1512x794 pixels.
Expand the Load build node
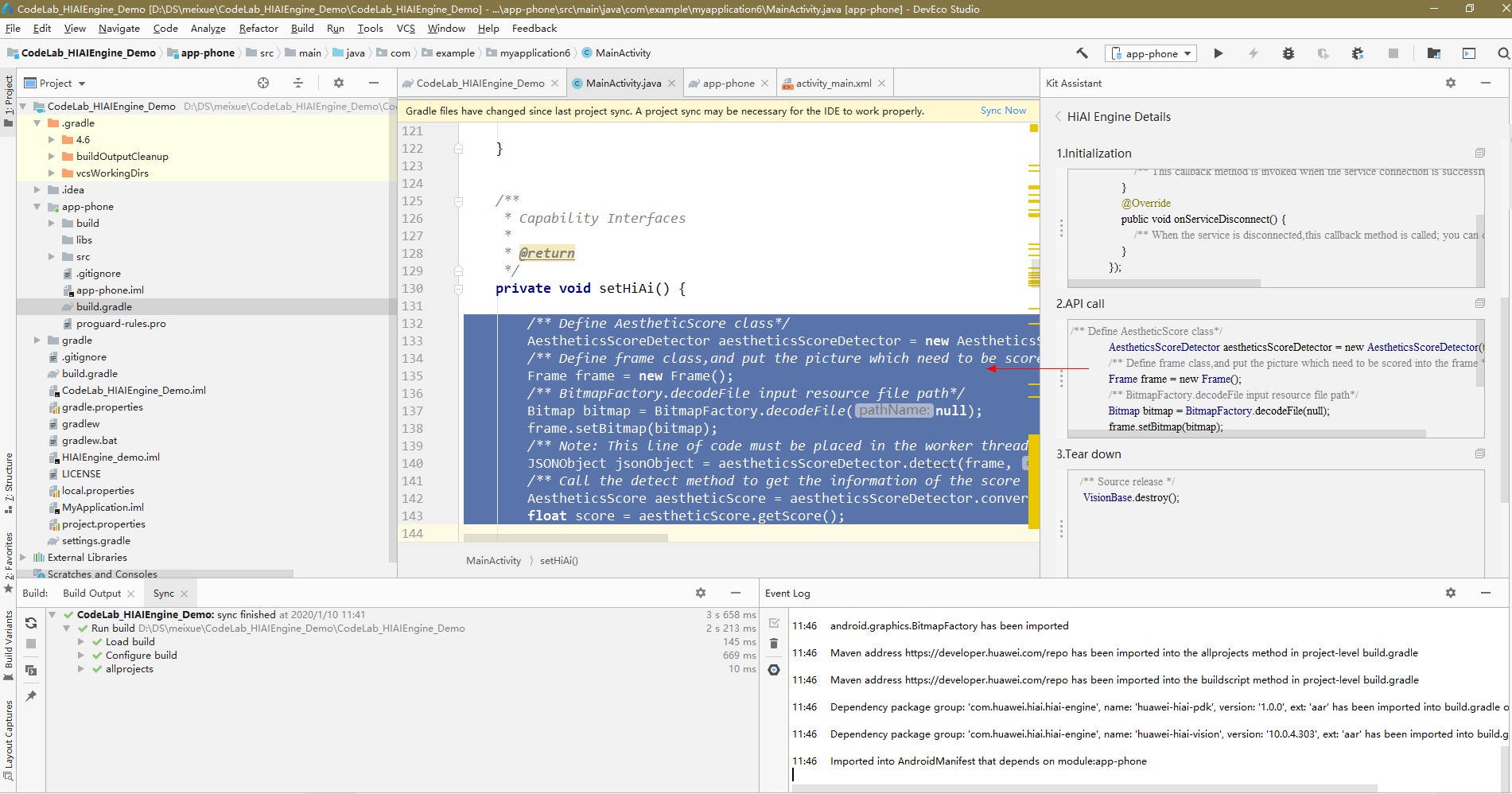[81, 642]
